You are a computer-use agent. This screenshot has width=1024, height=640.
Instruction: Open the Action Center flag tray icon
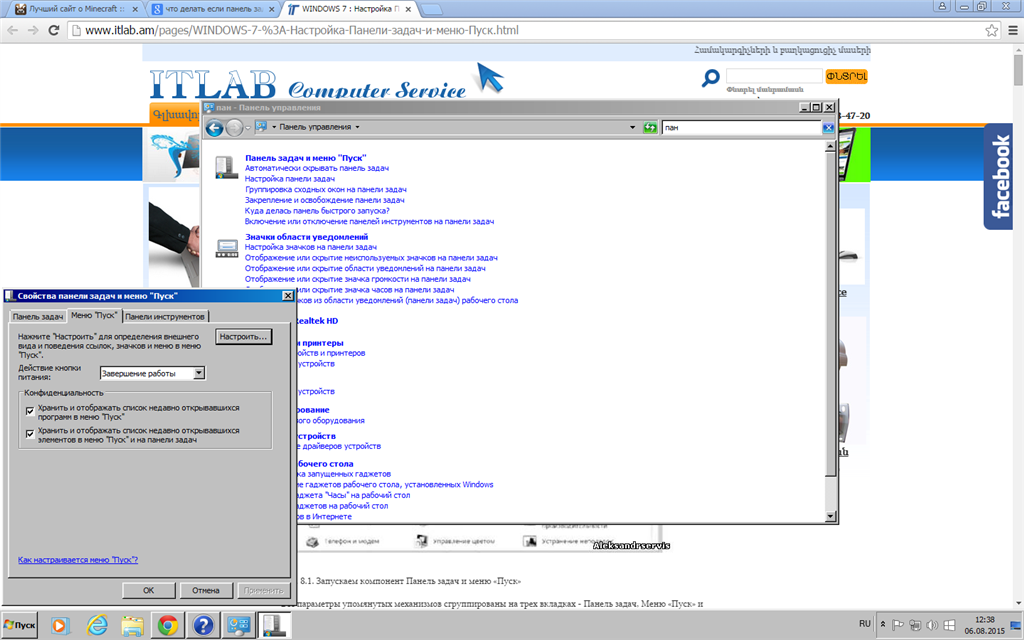[x=898, y=625]
